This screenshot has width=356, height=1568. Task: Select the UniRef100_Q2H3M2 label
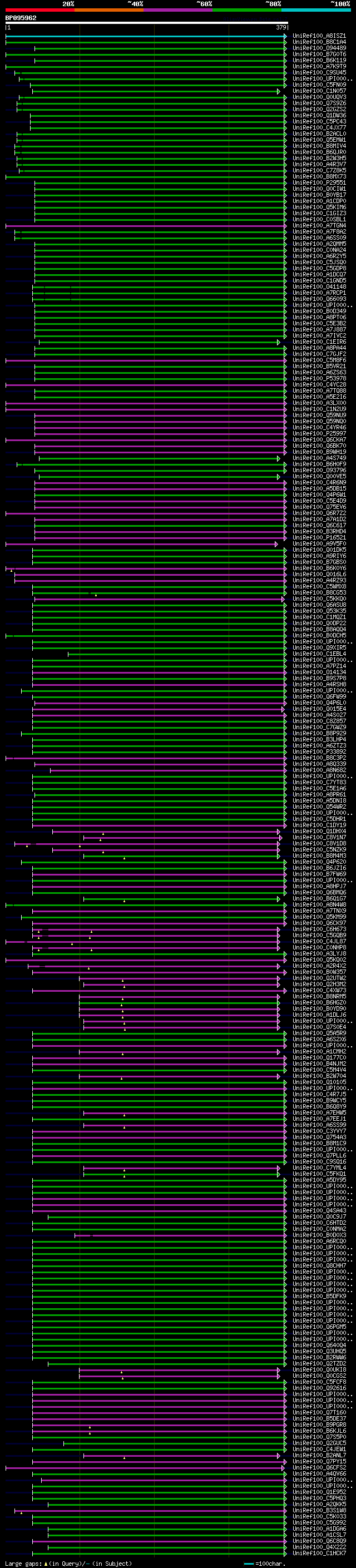click(x=319, y=985)
